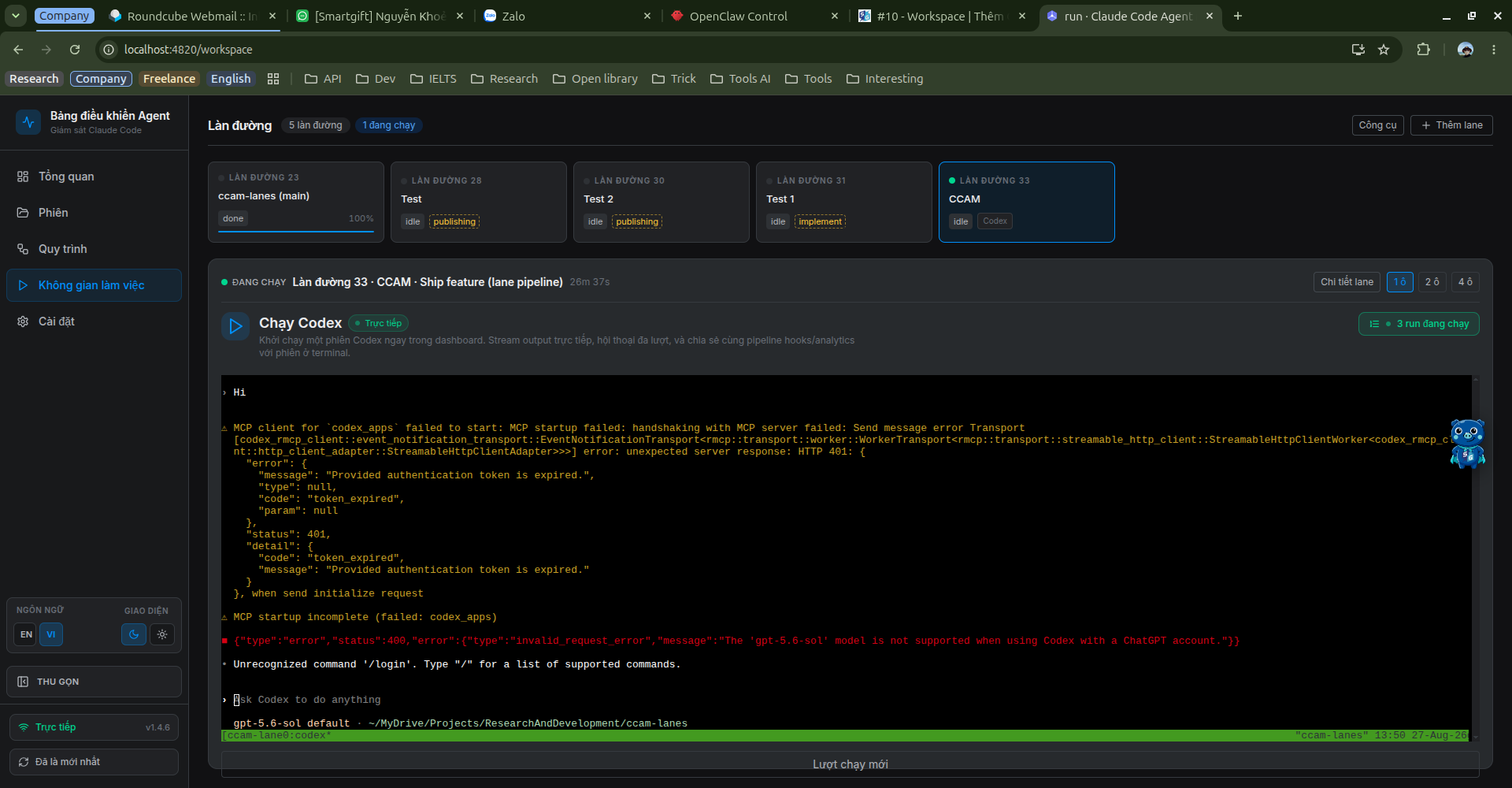
Task: Collapse the sidebar with THU GỌN
Action: tap(94, 682)
